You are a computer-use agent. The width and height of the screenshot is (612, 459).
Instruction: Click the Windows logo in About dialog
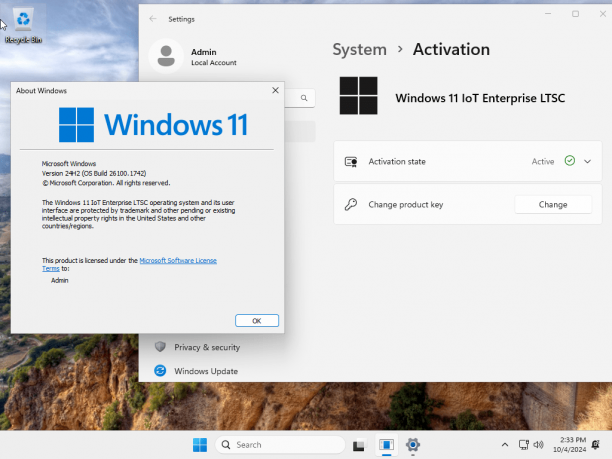(76, 125)
